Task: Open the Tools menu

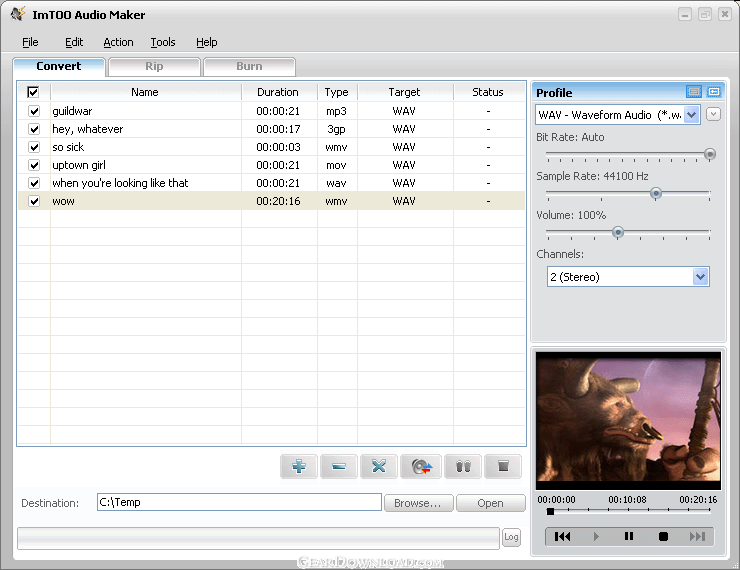Action: (x=163, y=42)
